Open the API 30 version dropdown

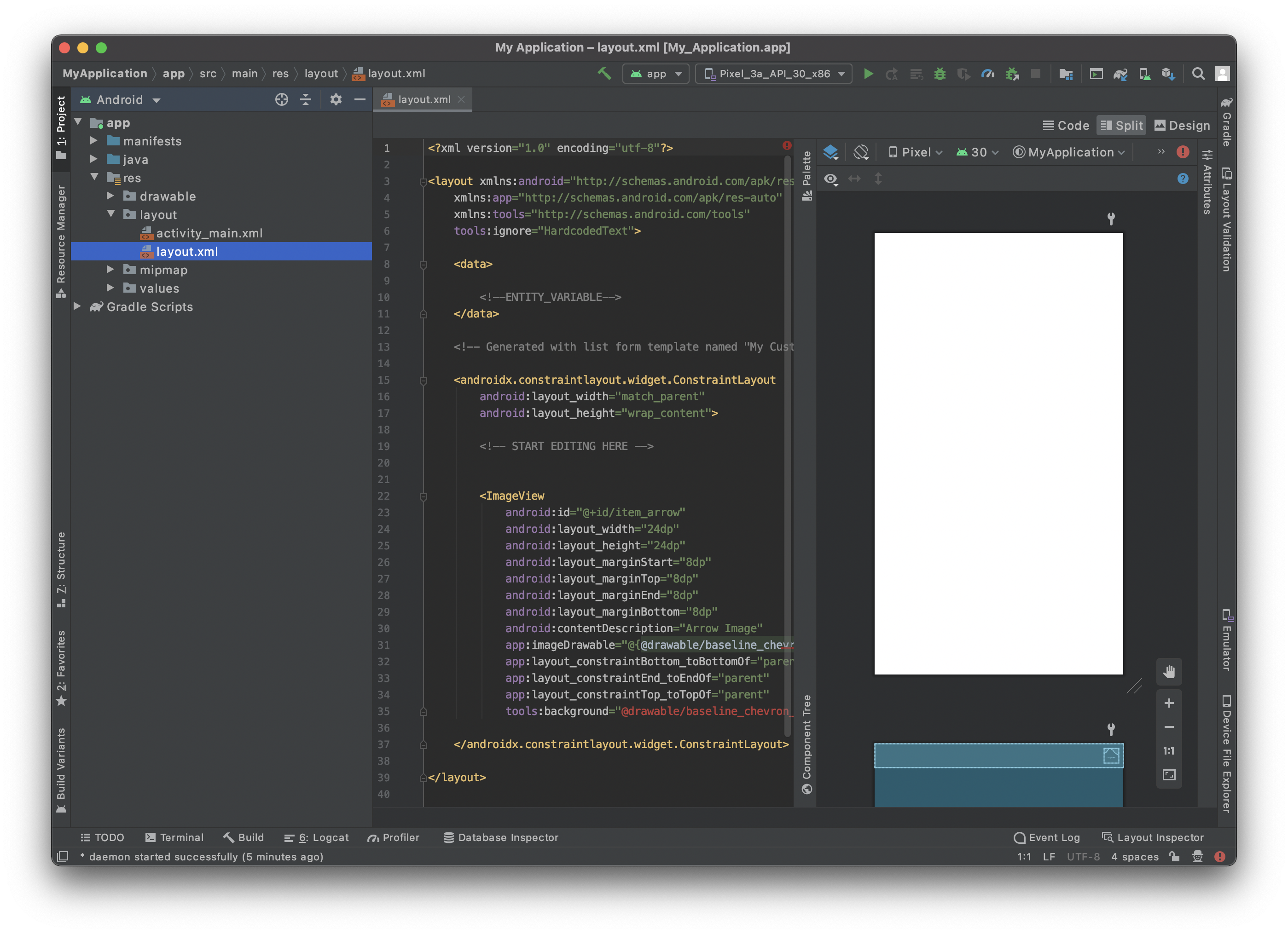977,152
